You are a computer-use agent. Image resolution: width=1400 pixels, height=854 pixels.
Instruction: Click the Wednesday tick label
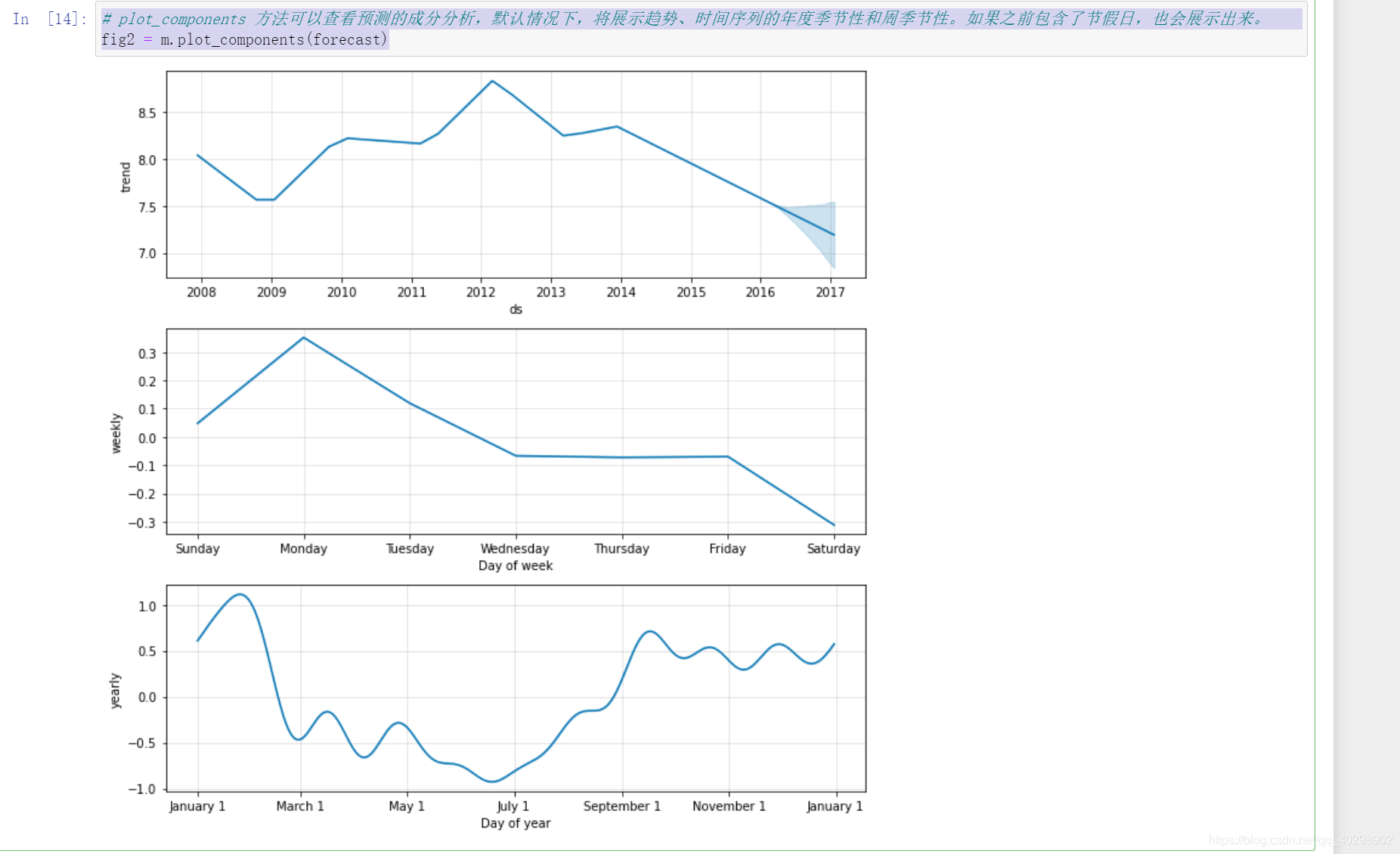515,549
